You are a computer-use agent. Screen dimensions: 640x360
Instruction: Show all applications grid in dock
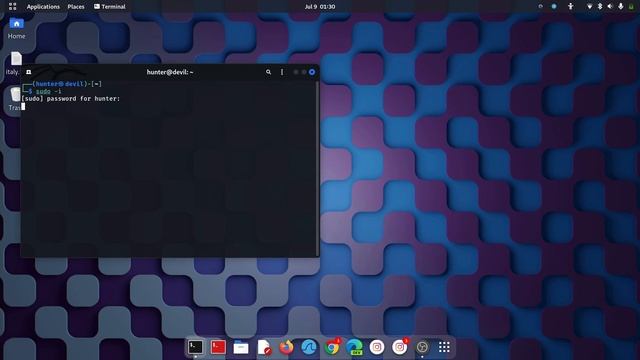coord(444,347)
